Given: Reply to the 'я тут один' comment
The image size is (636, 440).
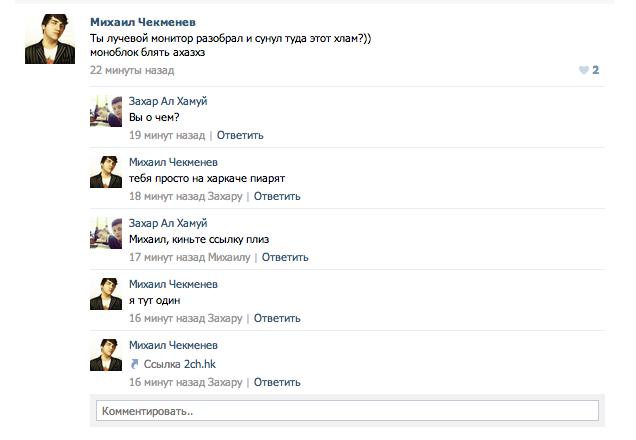Looking at the screenshot, I should [x=277, y=318].
